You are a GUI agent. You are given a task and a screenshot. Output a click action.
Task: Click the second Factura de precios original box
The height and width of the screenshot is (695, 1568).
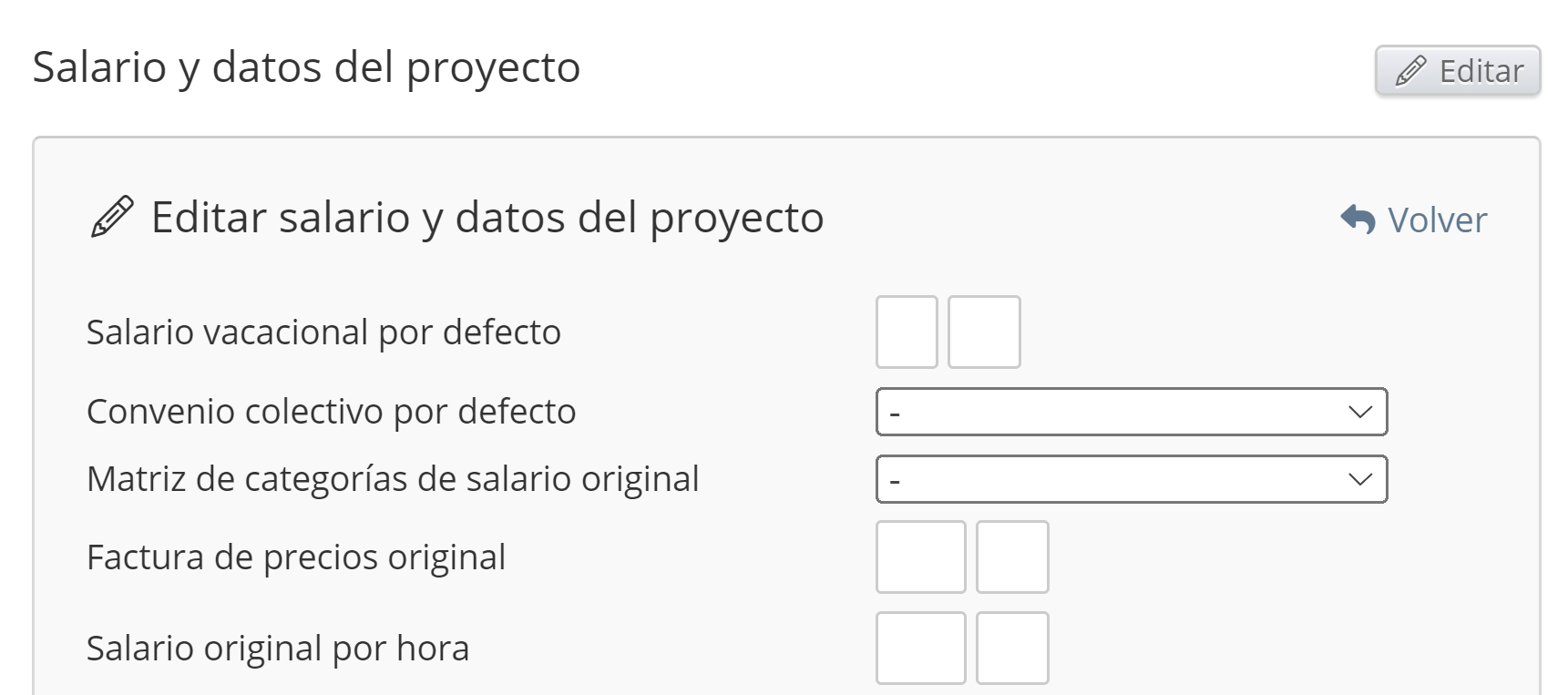(x=1012, y=557)
